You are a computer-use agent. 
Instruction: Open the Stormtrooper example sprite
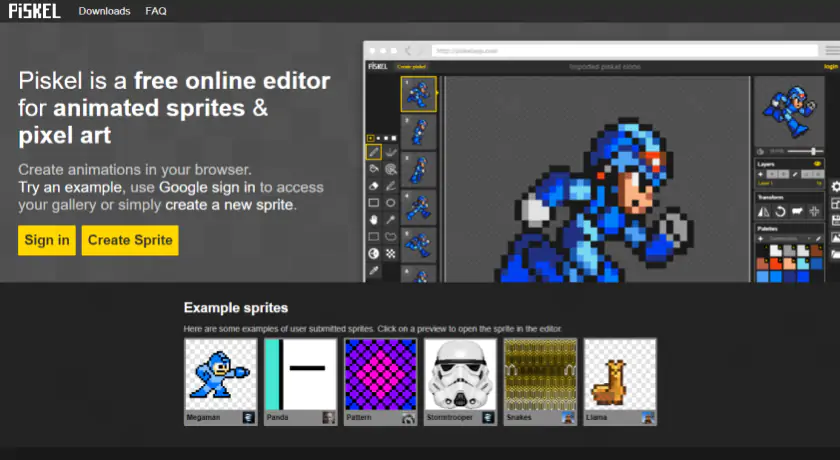(x=460, y=381)
